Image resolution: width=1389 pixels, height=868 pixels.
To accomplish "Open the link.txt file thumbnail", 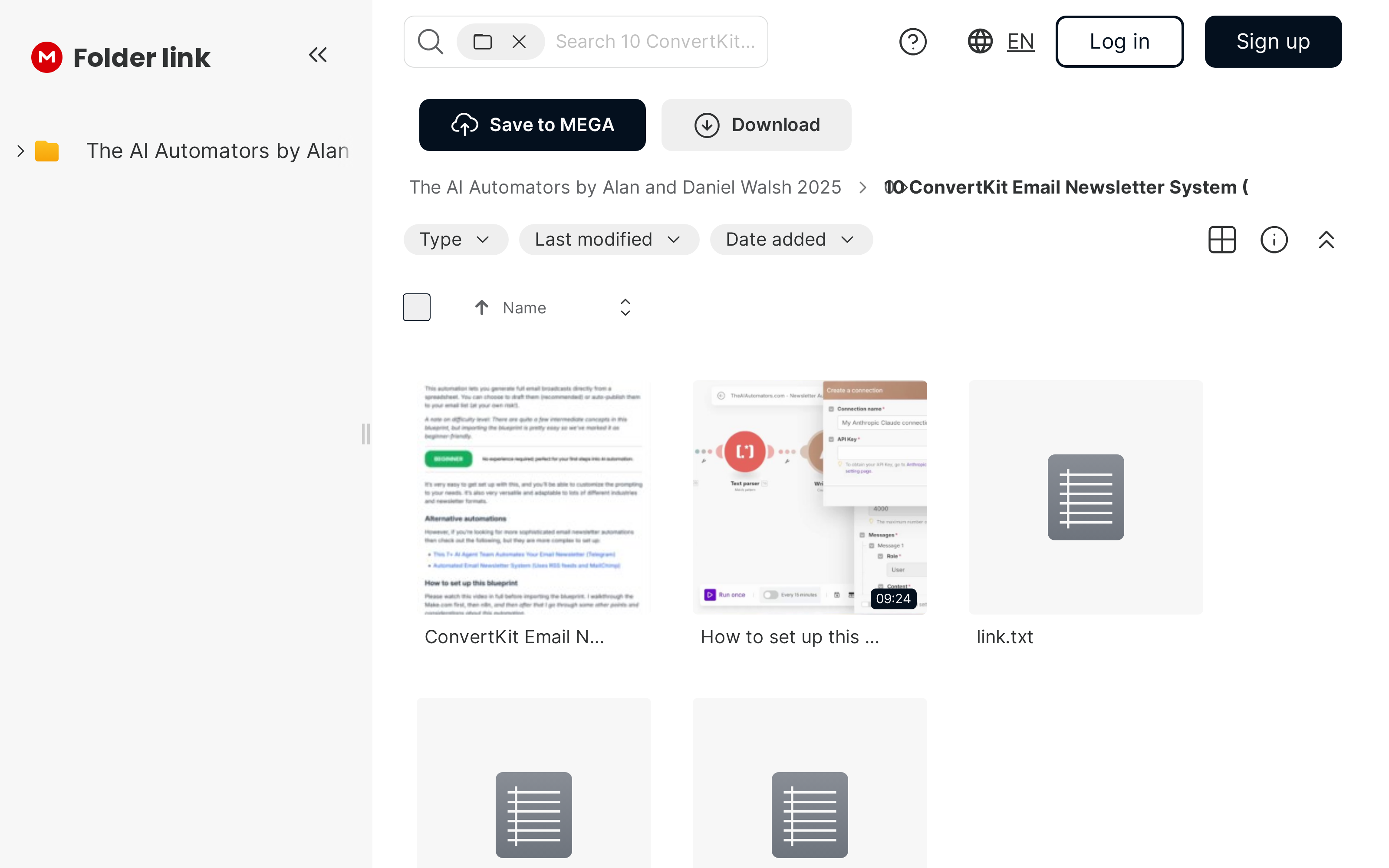I will tap(1085, 497).
